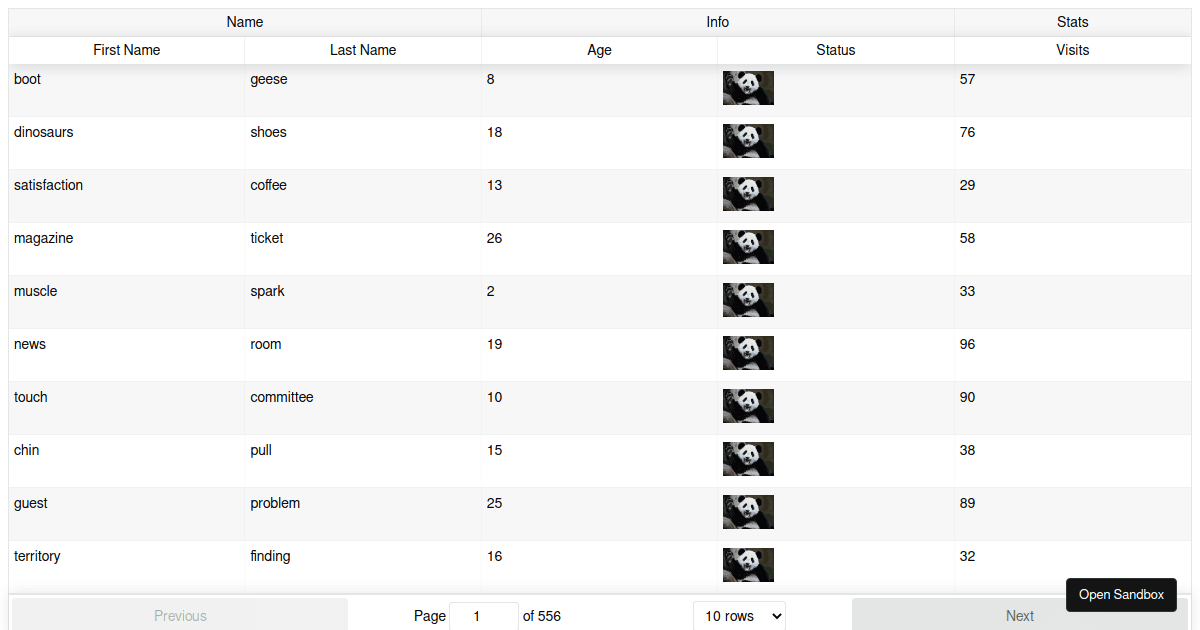Sort by Last Name column header
This screenshot has width=1200, height=630.
[363, 50]
